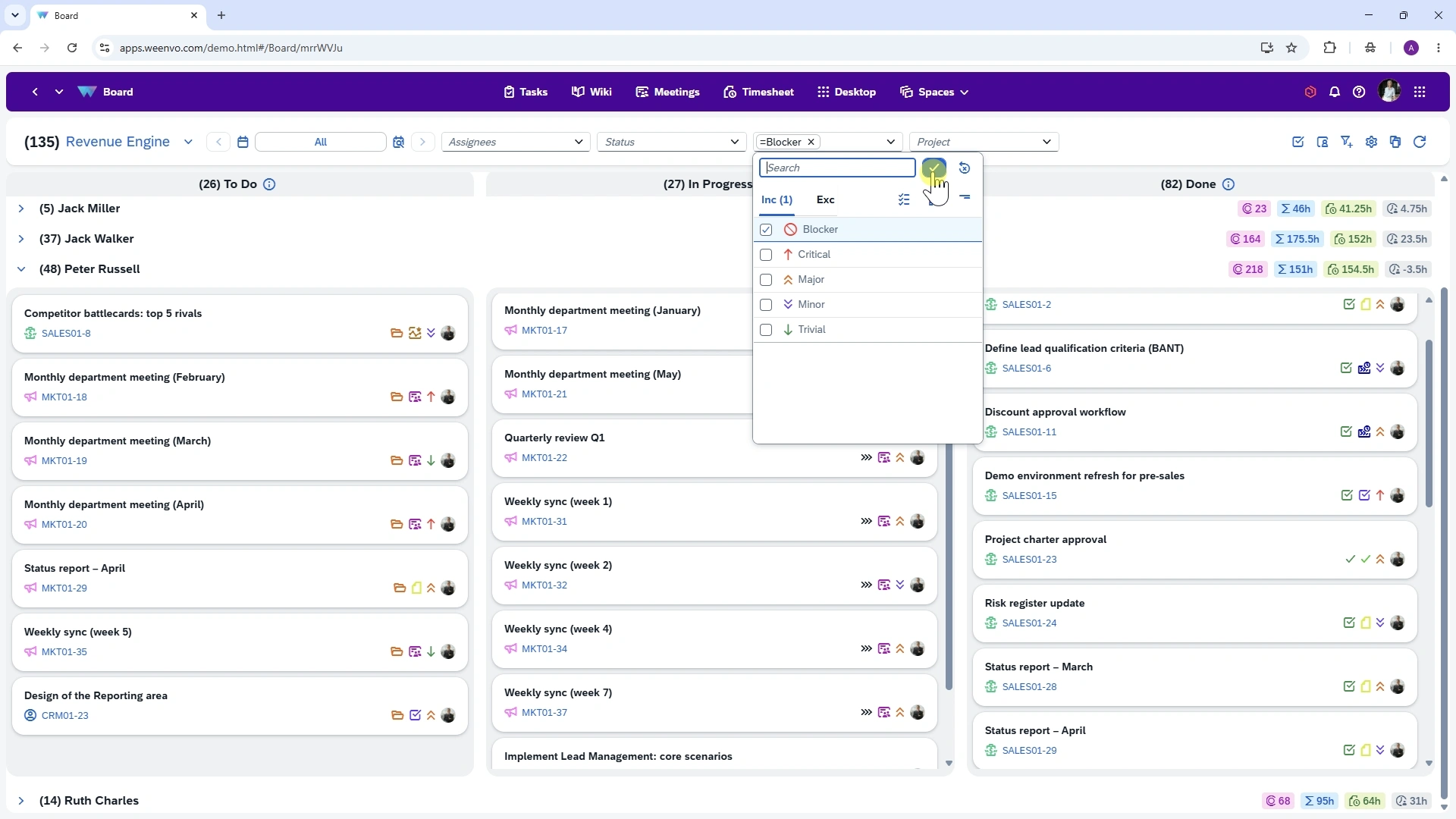Click the copy board icon in toolbar
Screen dimensions: 1456x819
click(x=1395, y=142)
